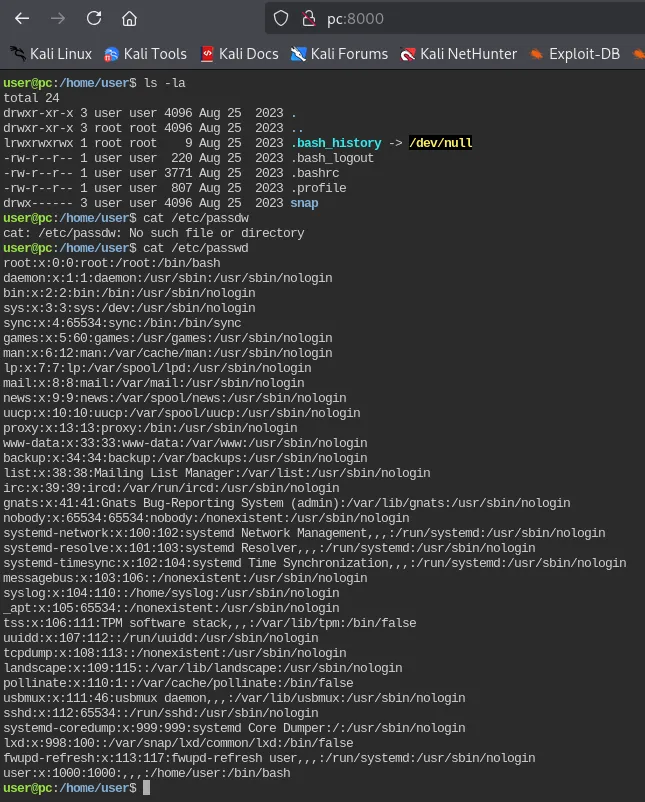Reload the page with refresh icon
The width and height of the screenshot is (645, 802).
94,19
